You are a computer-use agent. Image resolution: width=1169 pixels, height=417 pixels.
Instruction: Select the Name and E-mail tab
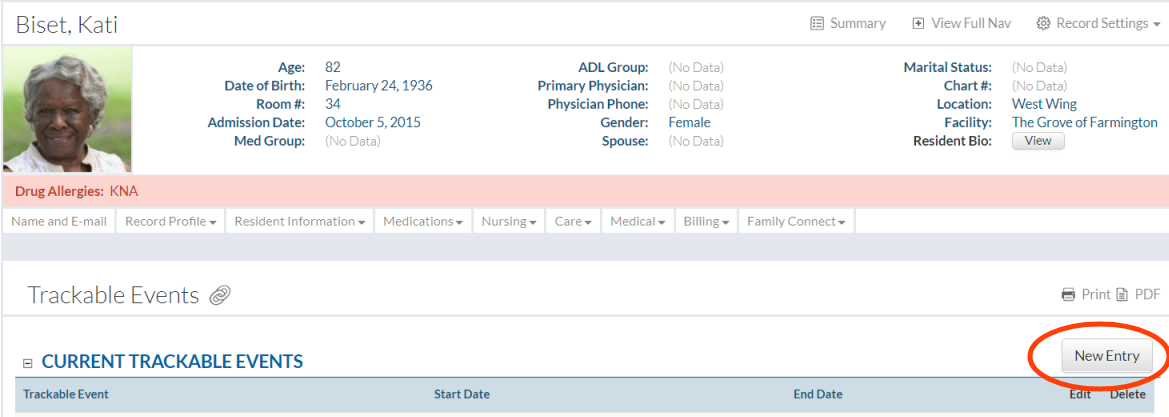[59, 222]
